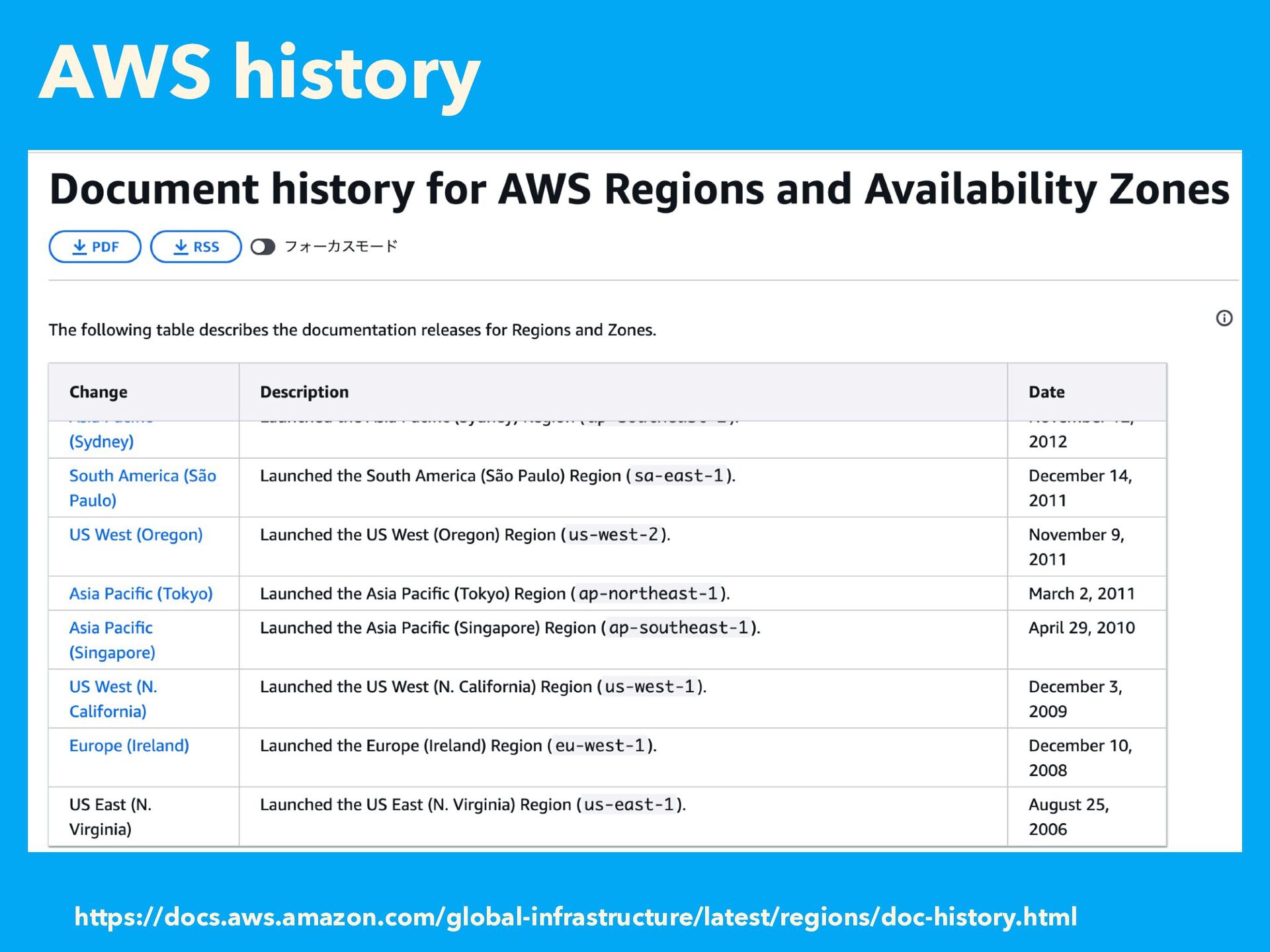Click the us-east-1 code text
The height and width of the screenshot is (952, 1270).
[x=629, y=805]
